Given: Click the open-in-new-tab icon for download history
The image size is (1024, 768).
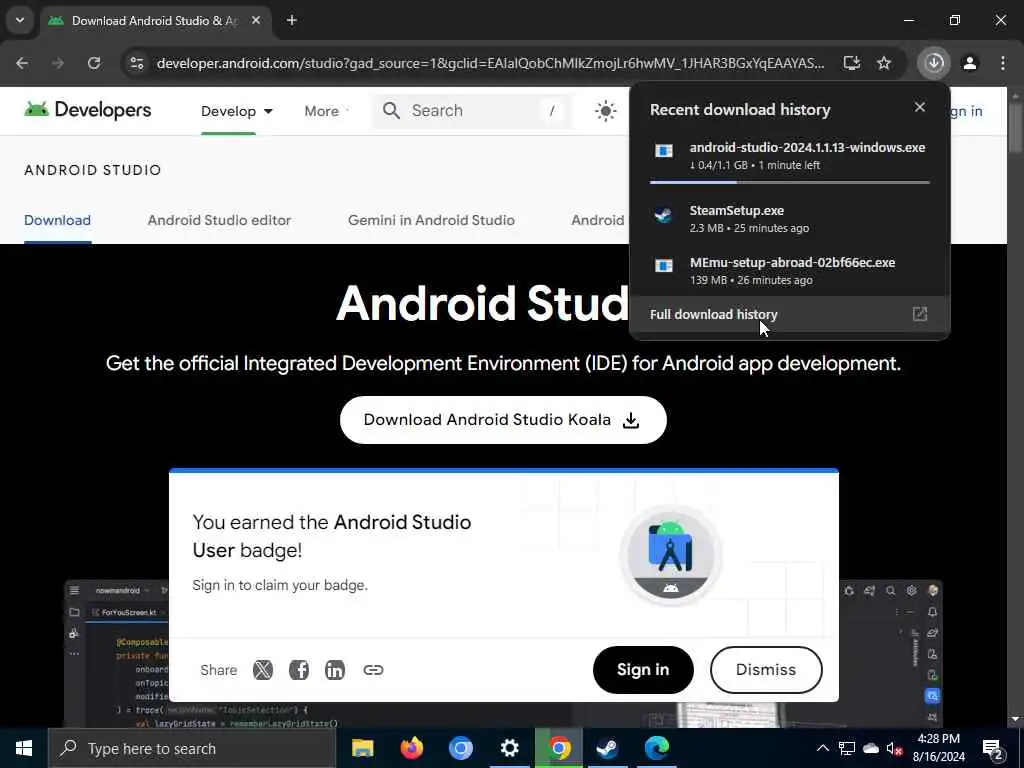Looking at the screenshot, I should point(920,315).
